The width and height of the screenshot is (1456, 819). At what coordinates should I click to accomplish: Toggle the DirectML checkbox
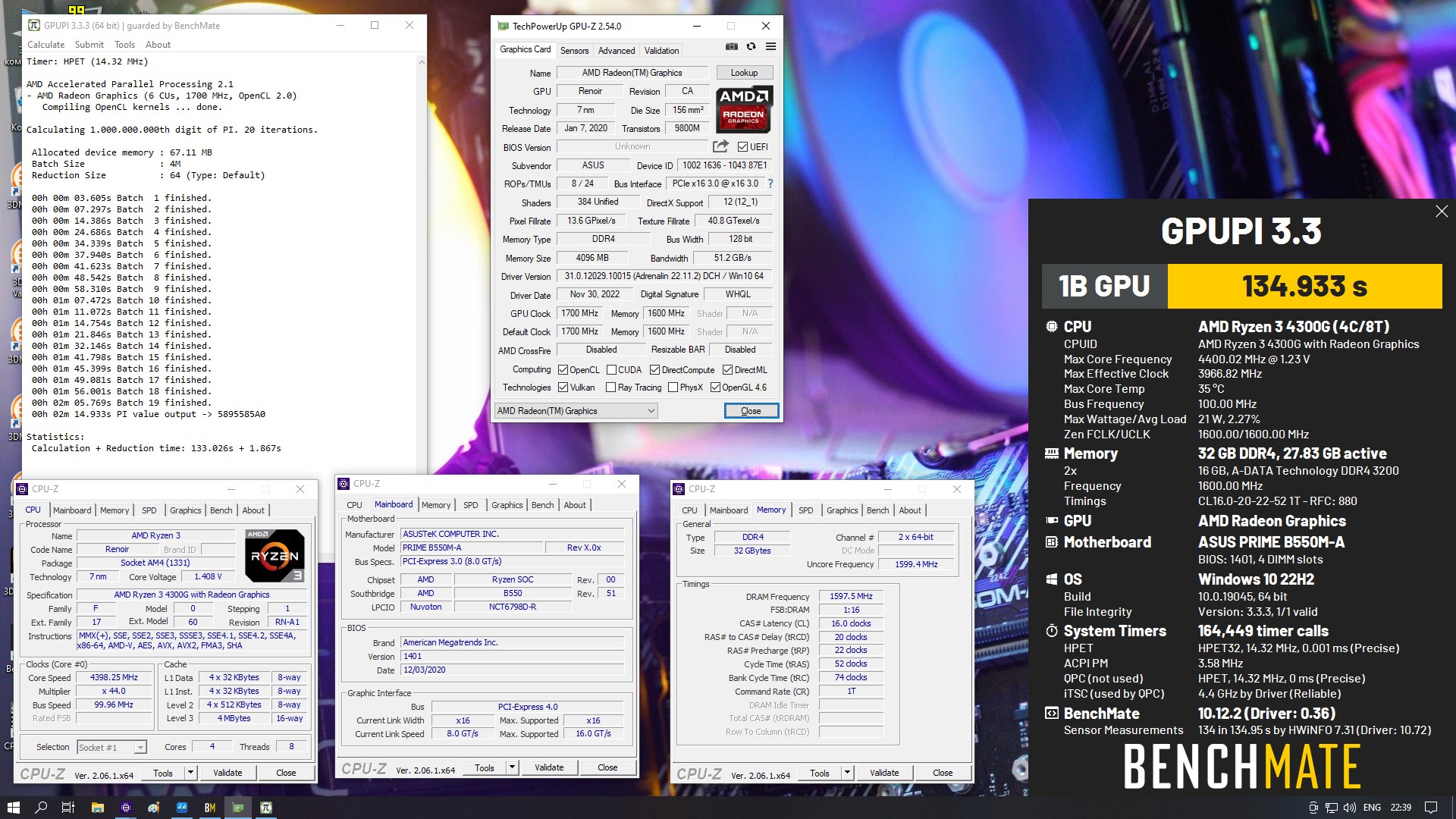click(x=727, y=370)
